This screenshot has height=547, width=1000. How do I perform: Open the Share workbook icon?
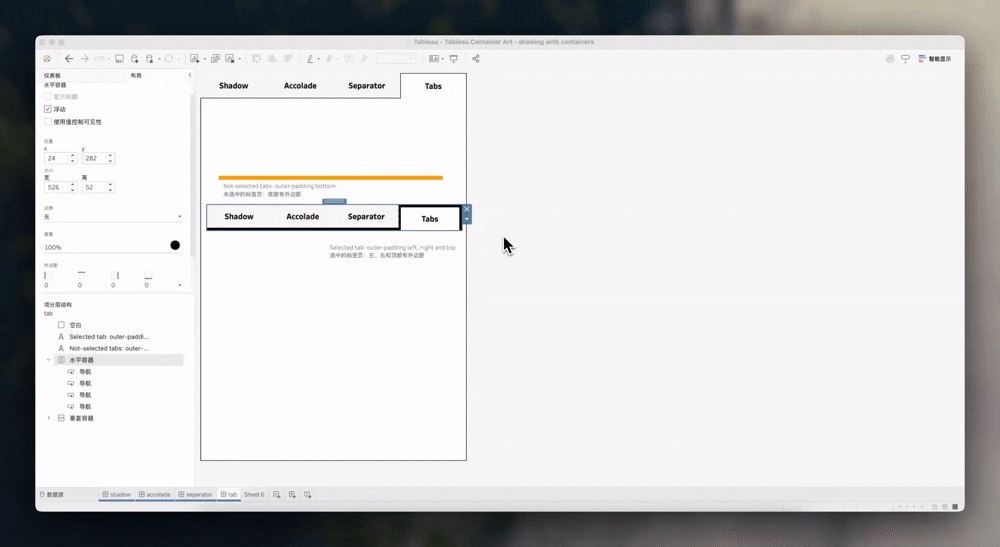(x=475, y=59)
